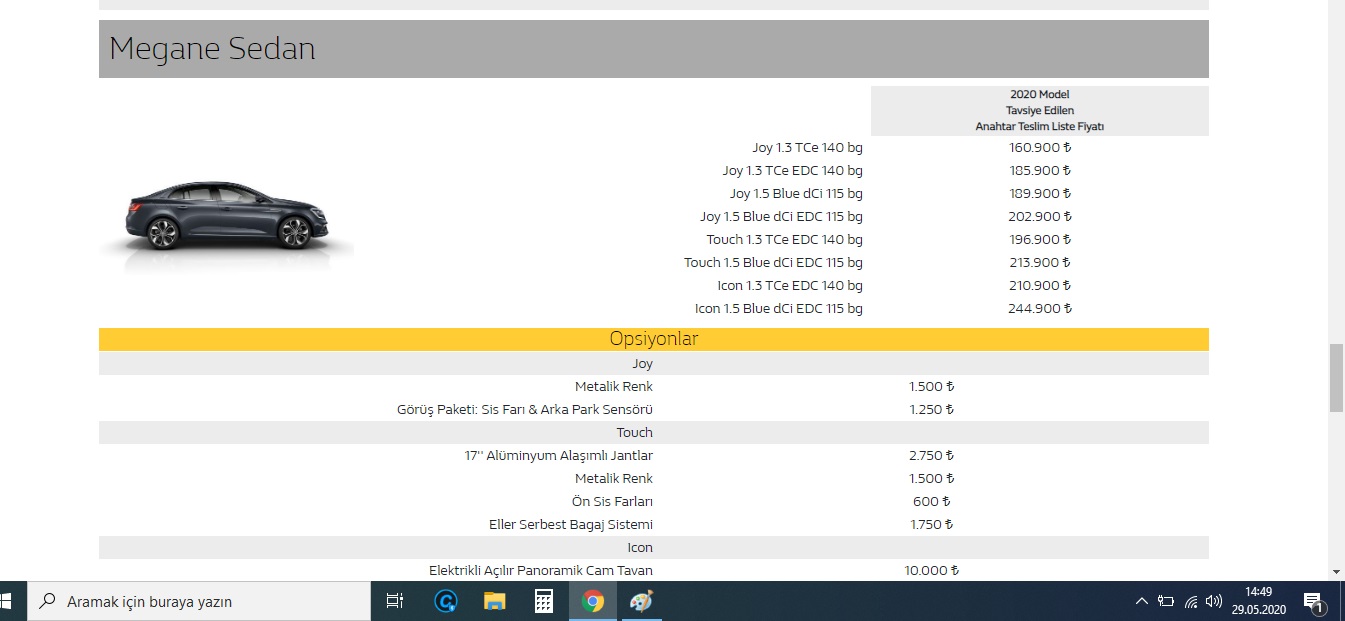Open the volume control in system tray
The image size is (1345, 621).
click(1214, 601)
